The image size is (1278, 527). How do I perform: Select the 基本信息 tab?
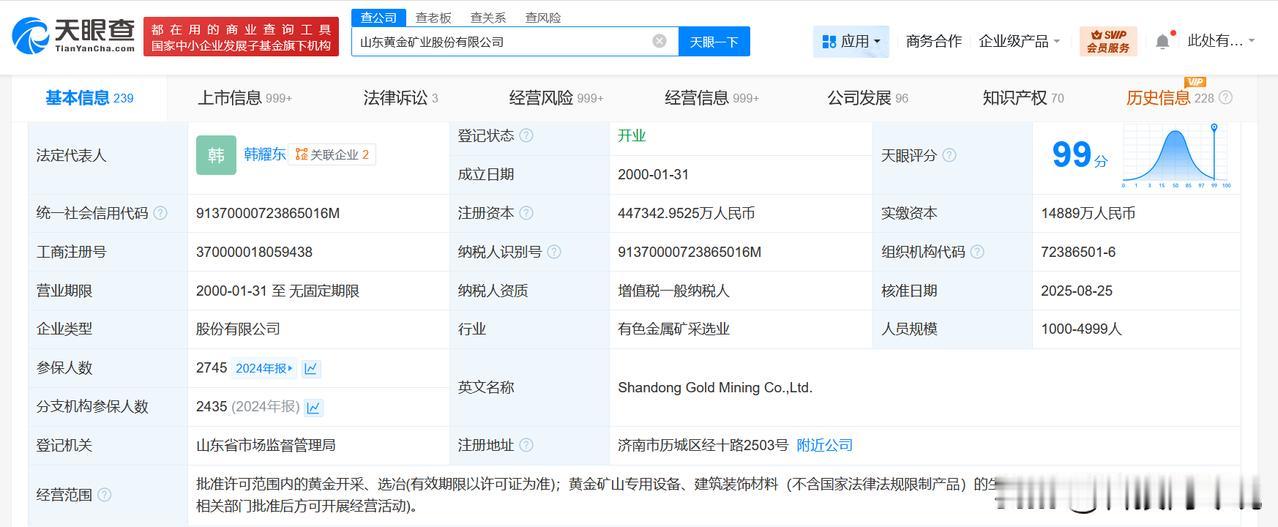click(89, 98)
